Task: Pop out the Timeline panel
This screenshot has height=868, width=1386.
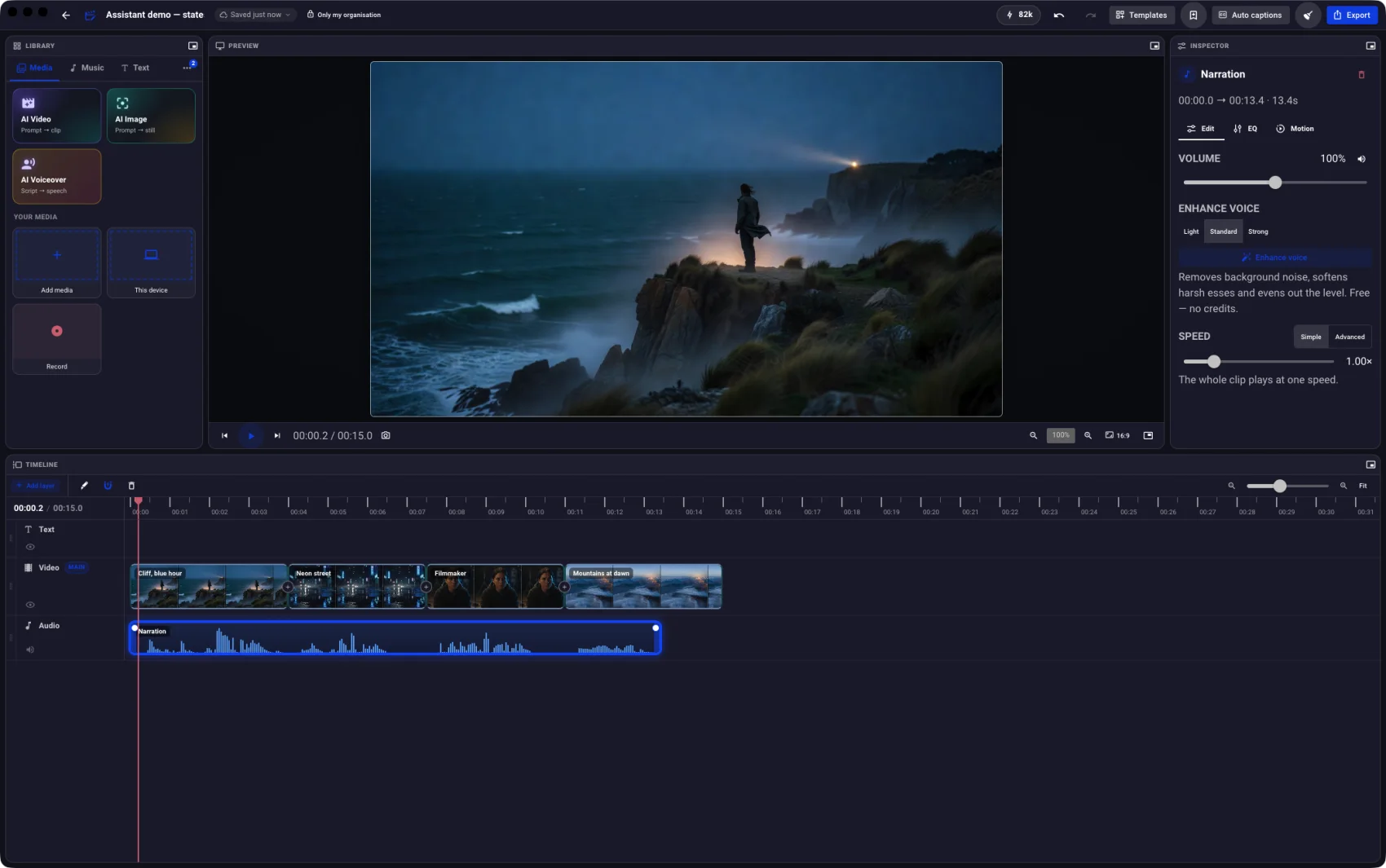Action: pyautogui.click(x=1371, y=465)
